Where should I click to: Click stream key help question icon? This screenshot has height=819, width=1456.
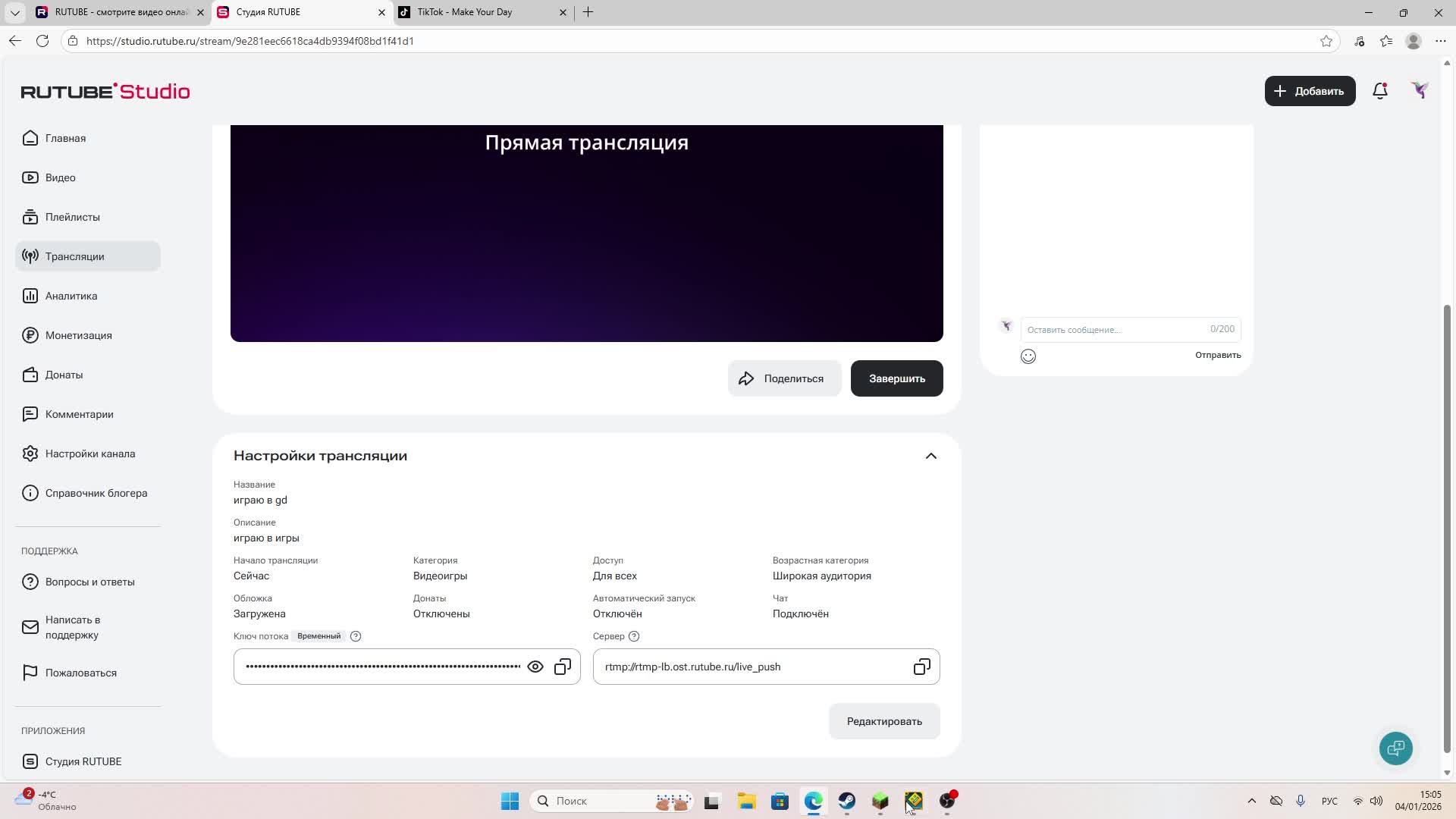tap(356, 636)
